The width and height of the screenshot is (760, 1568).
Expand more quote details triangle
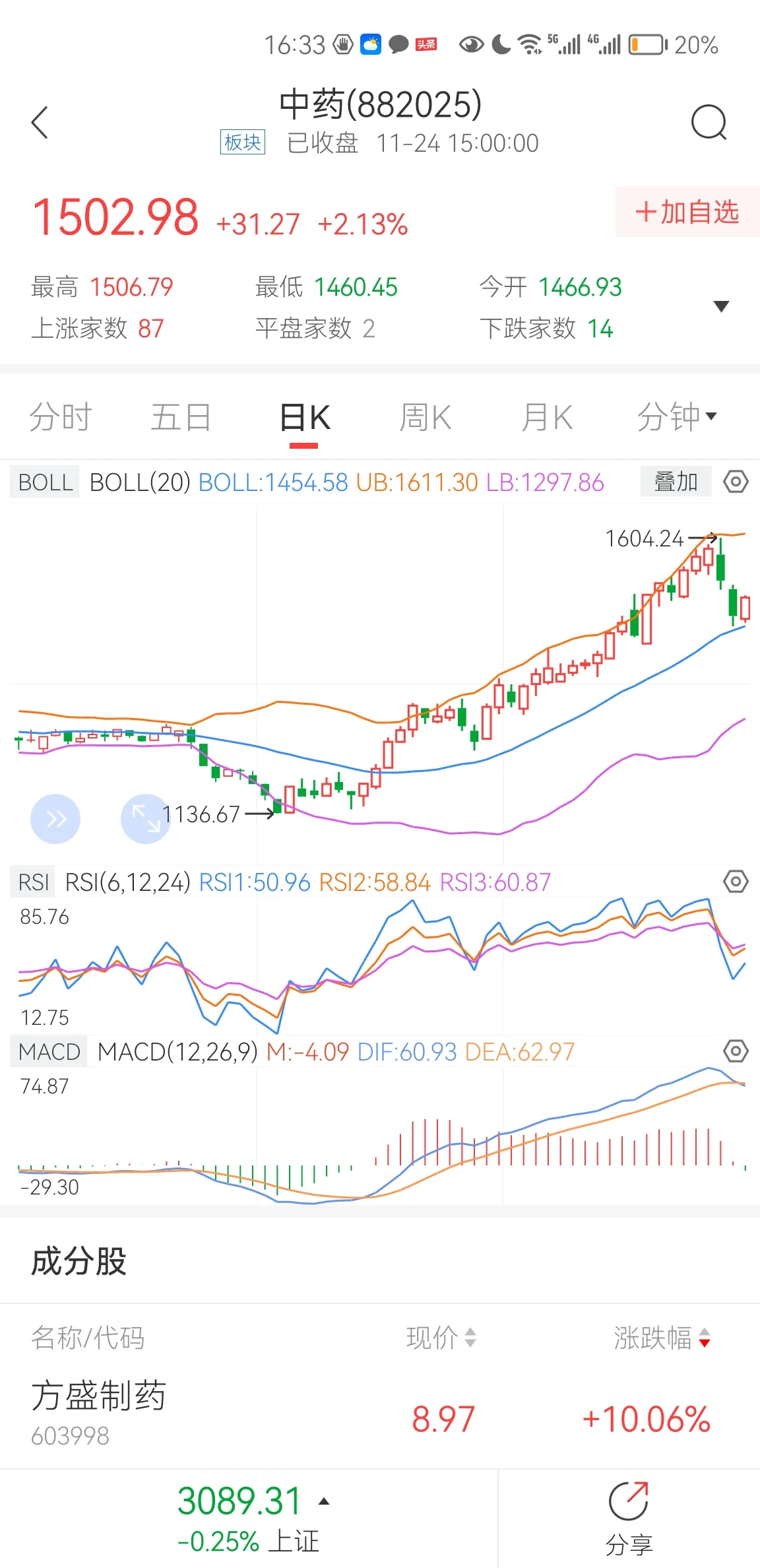(x=722, y=306)
